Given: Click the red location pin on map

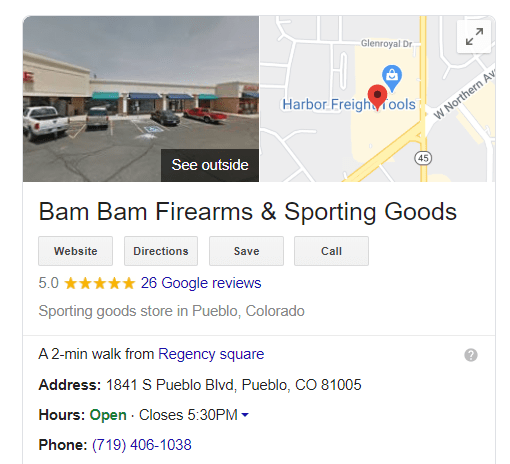Looking at the screenshot, I should (377, 97).
